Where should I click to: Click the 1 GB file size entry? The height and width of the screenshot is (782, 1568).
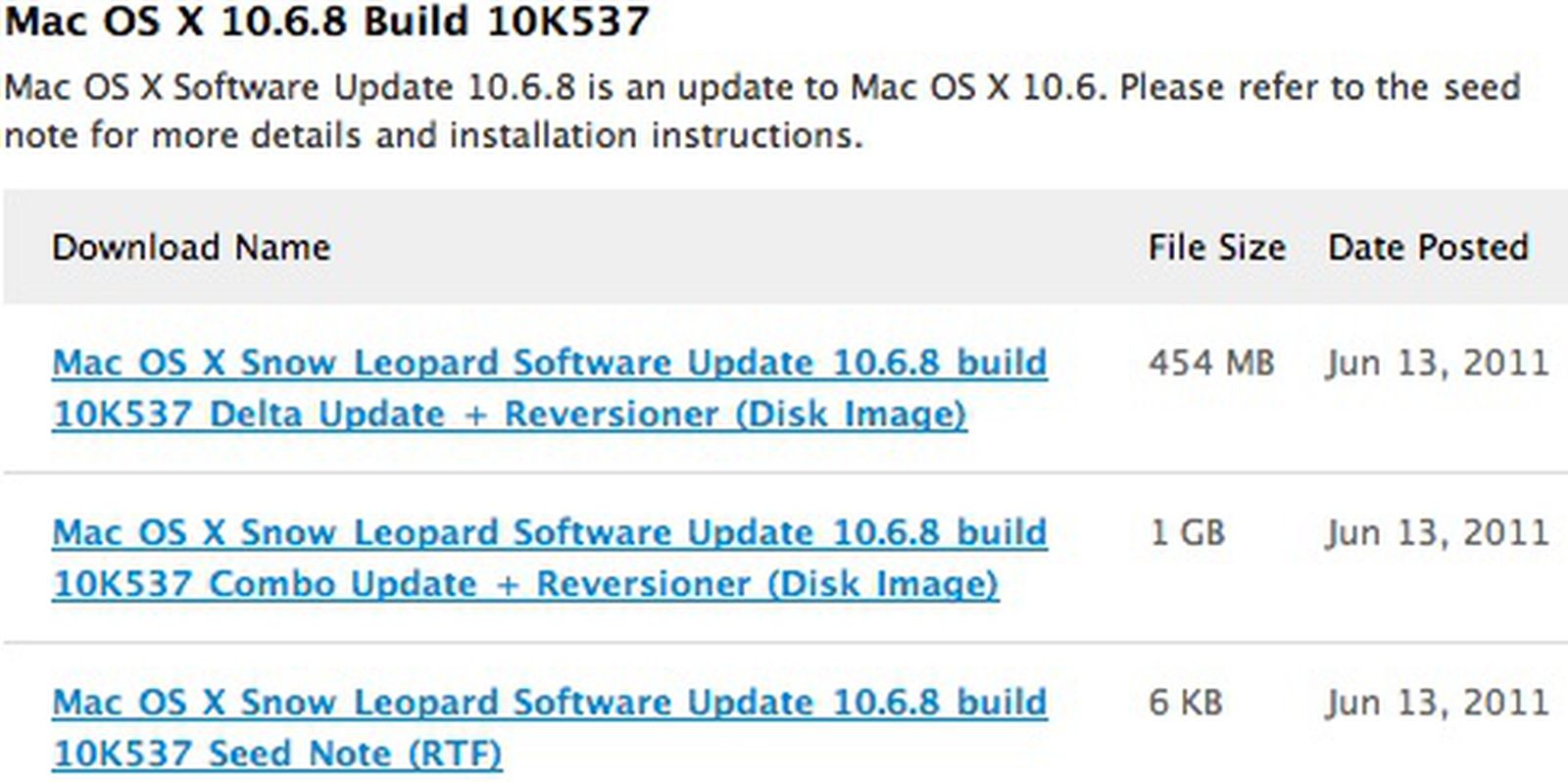[1188, 533]
